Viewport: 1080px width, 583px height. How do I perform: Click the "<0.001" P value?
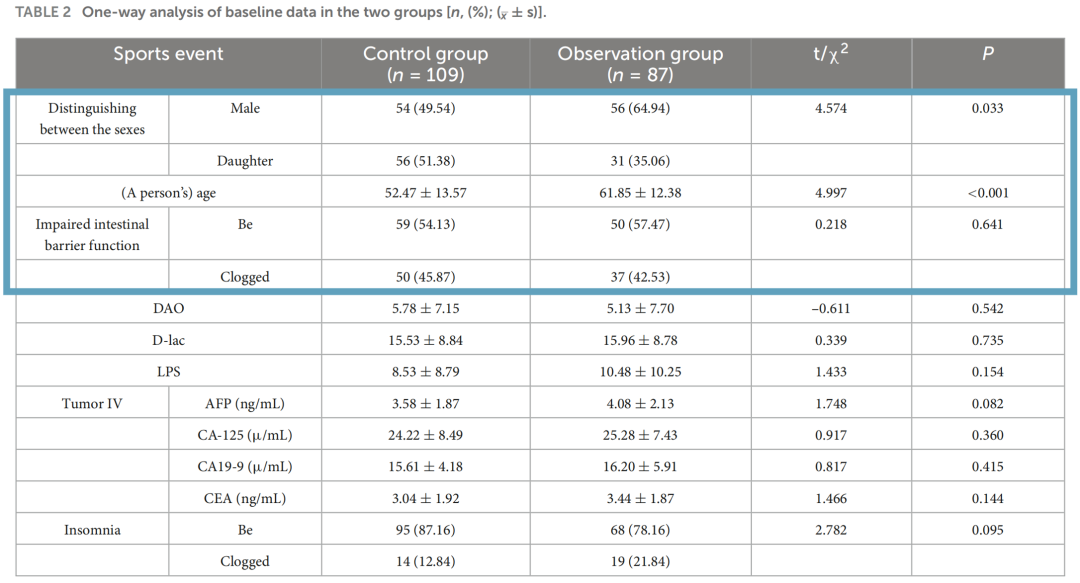[x=988, y=193]
